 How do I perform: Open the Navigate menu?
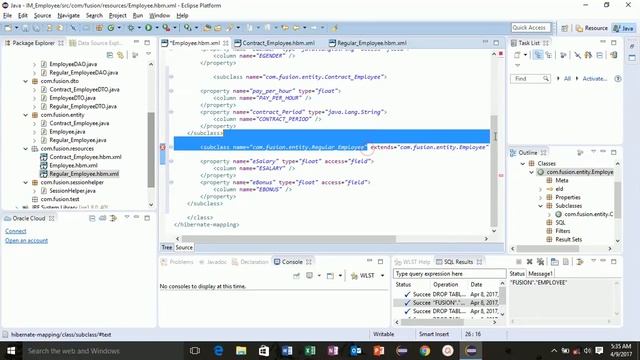click(69, 16)
